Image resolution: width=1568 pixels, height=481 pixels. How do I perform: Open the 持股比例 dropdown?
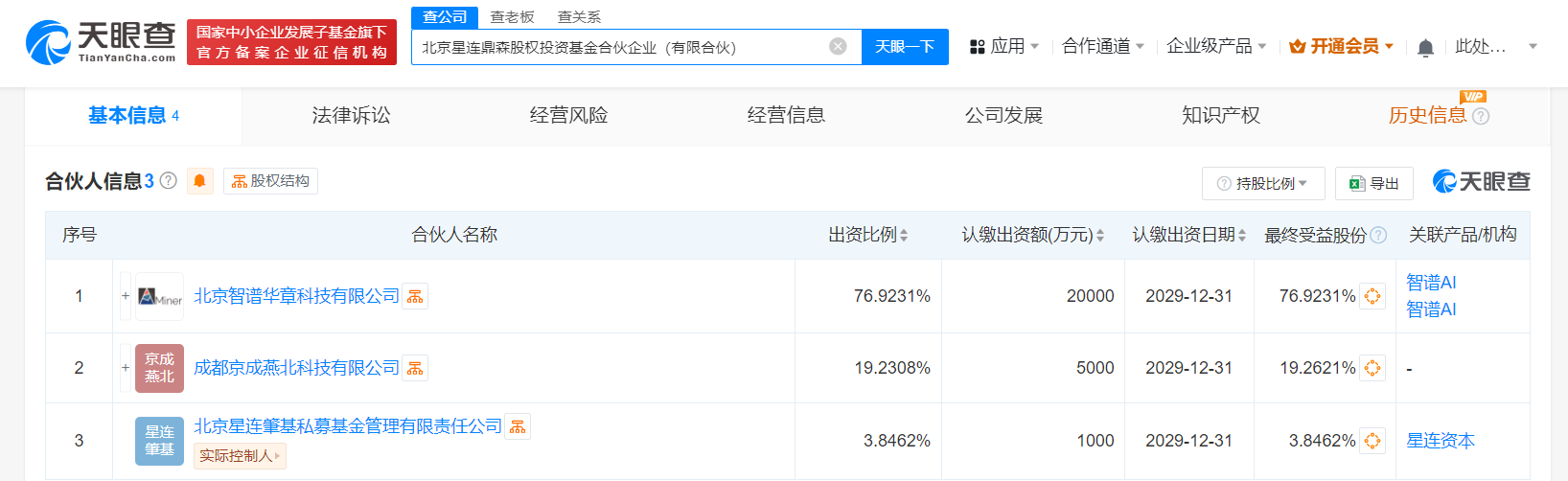coord(1263,183)
